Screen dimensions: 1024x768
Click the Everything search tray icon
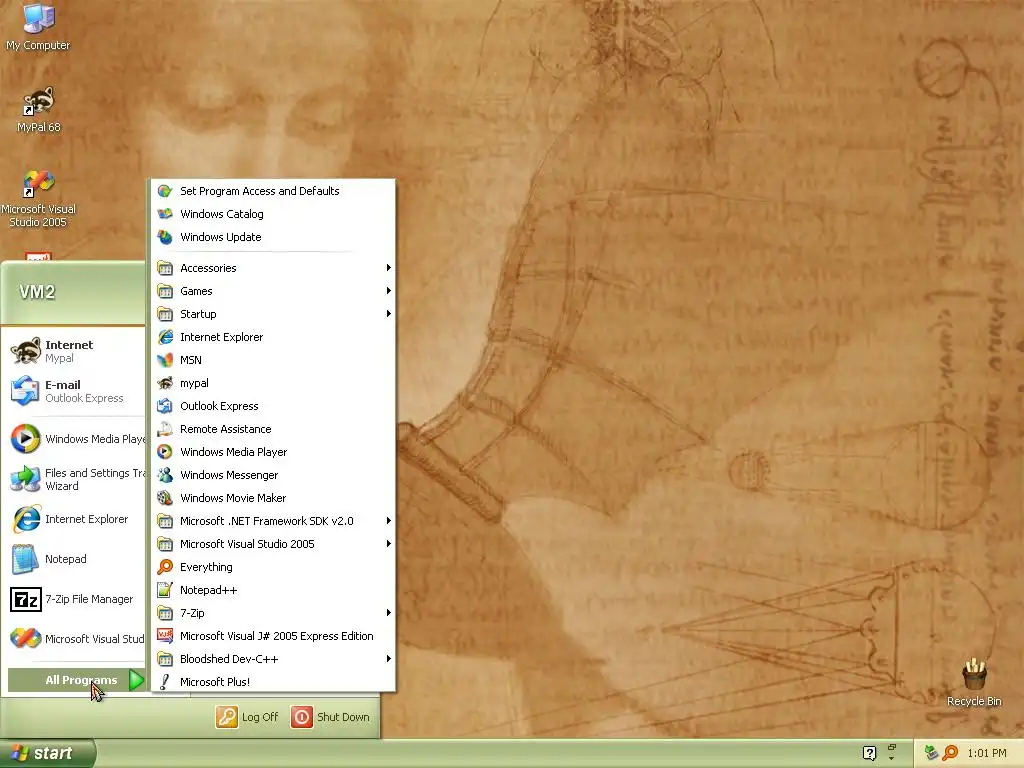[x=950, y=753]
